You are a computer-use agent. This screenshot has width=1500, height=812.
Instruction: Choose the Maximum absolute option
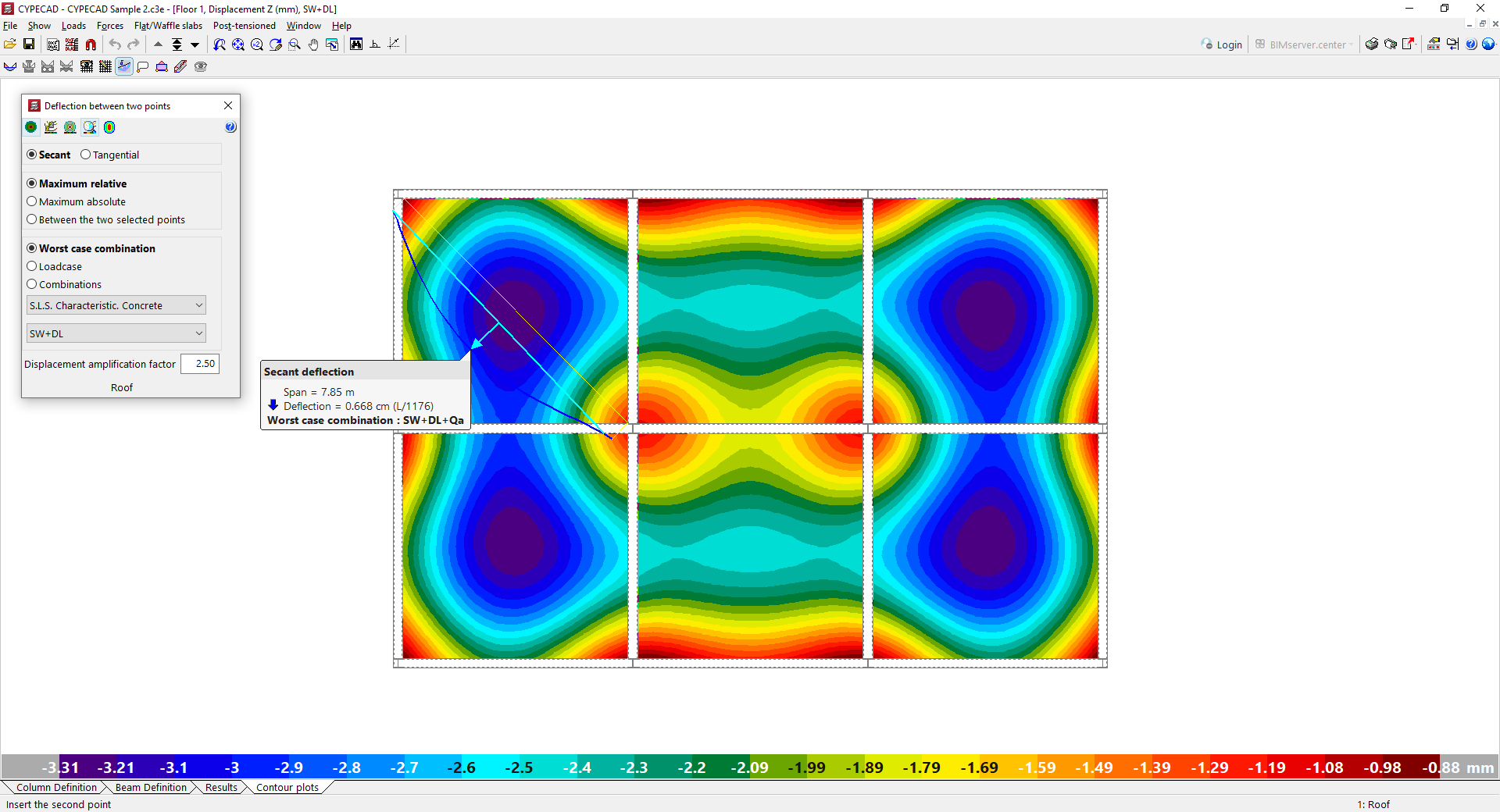[77, 201]
